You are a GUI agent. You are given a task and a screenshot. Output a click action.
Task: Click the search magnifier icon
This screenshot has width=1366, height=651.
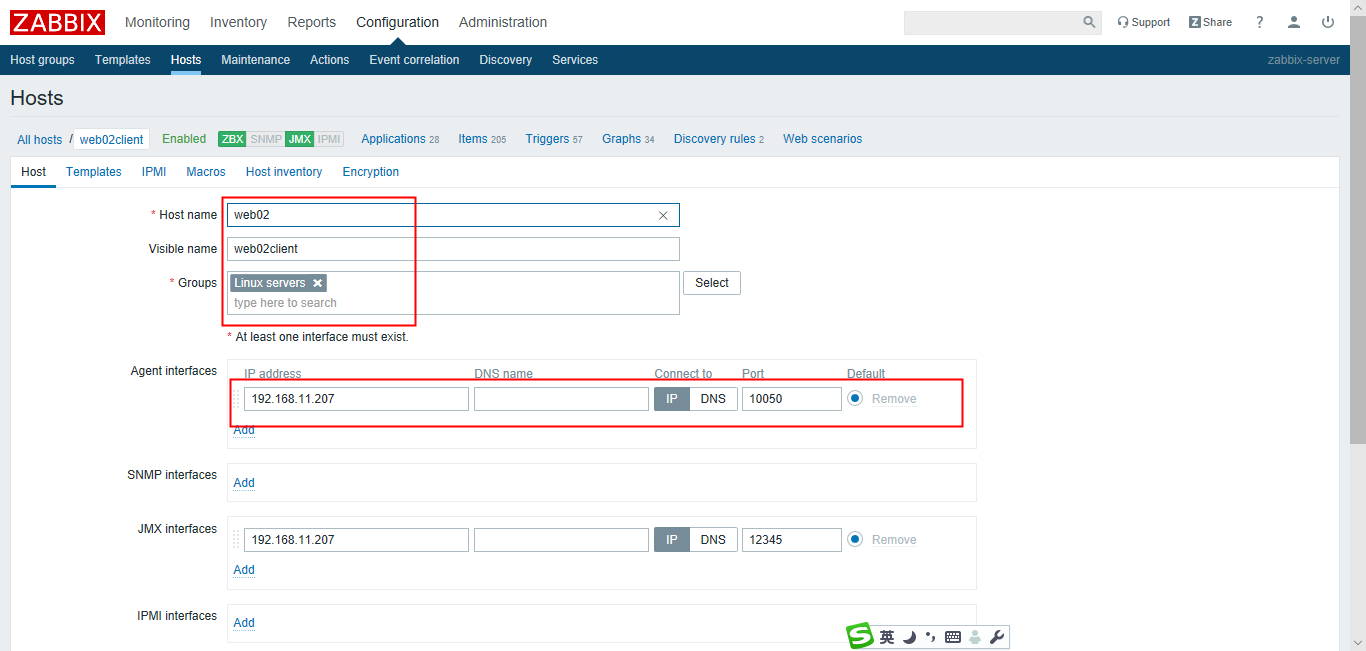[x=1089, y=22]
